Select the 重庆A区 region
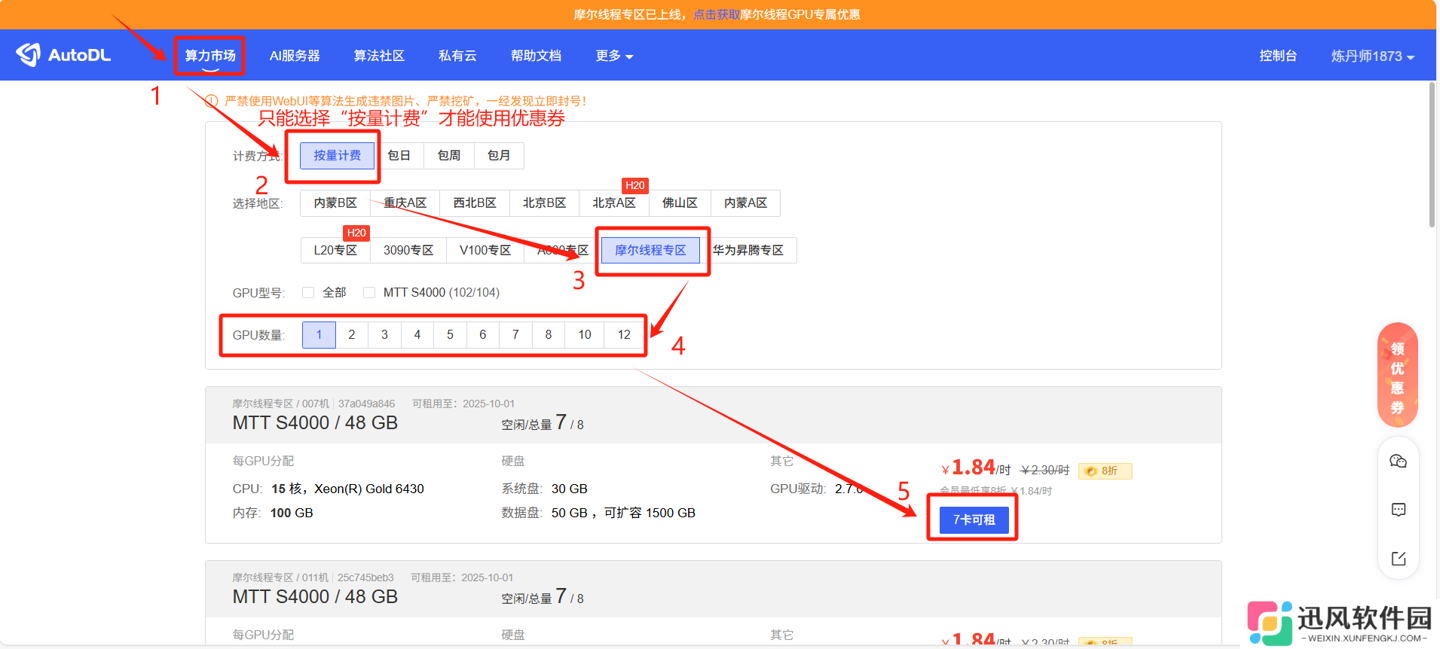The image size is (1440, 649). coord(405,203)
